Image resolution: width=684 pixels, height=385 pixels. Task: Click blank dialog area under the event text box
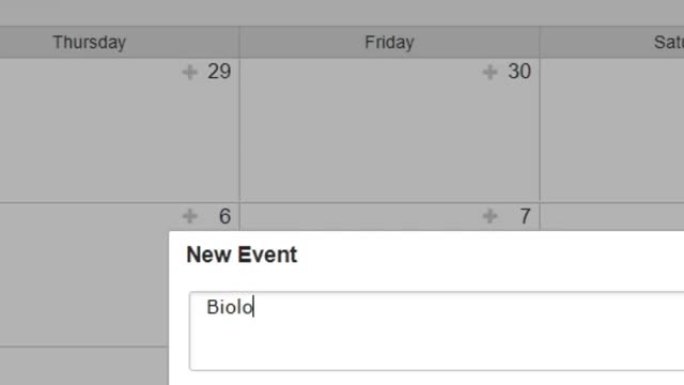436,378
